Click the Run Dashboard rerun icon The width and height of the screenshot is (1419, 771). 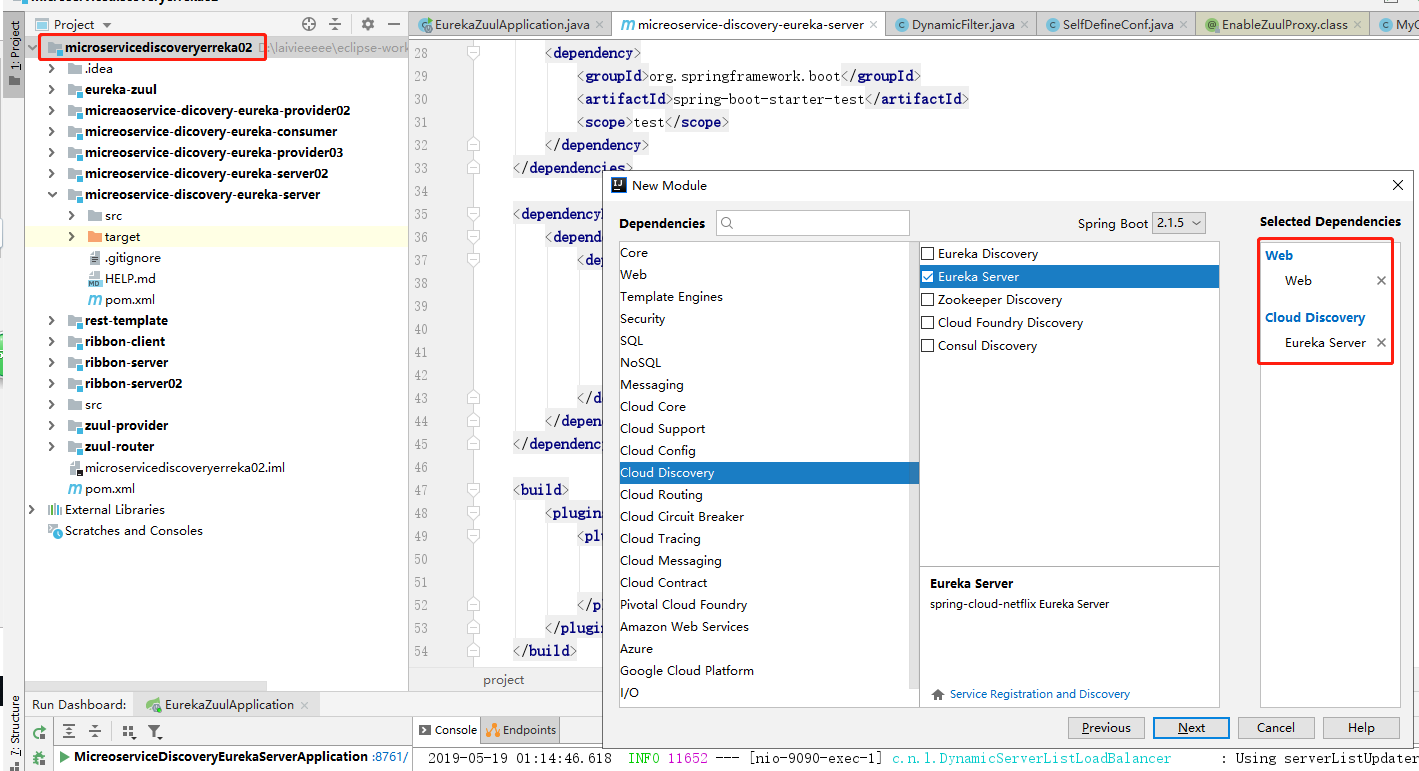39,732
